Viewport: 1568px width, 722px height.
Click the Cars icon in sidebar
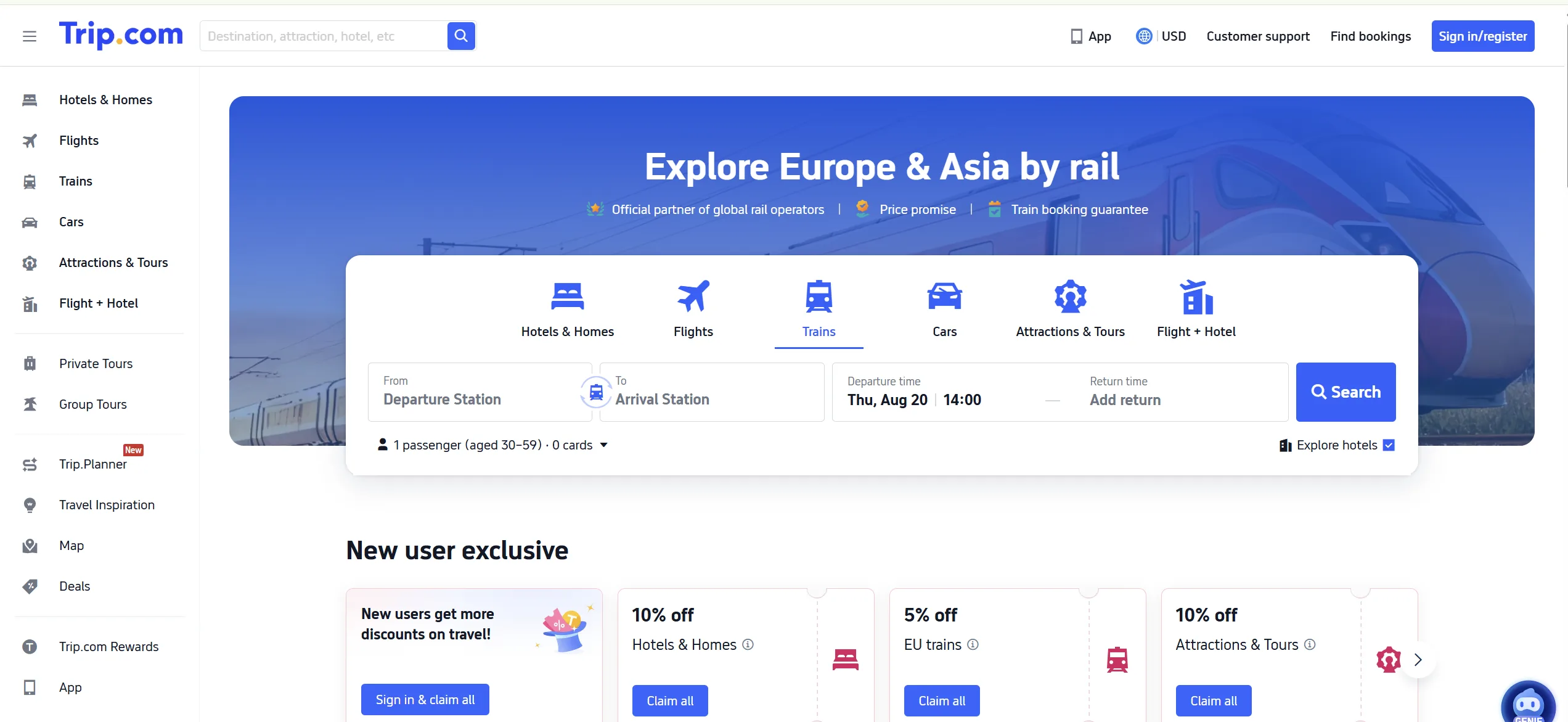tap(30, 222)
